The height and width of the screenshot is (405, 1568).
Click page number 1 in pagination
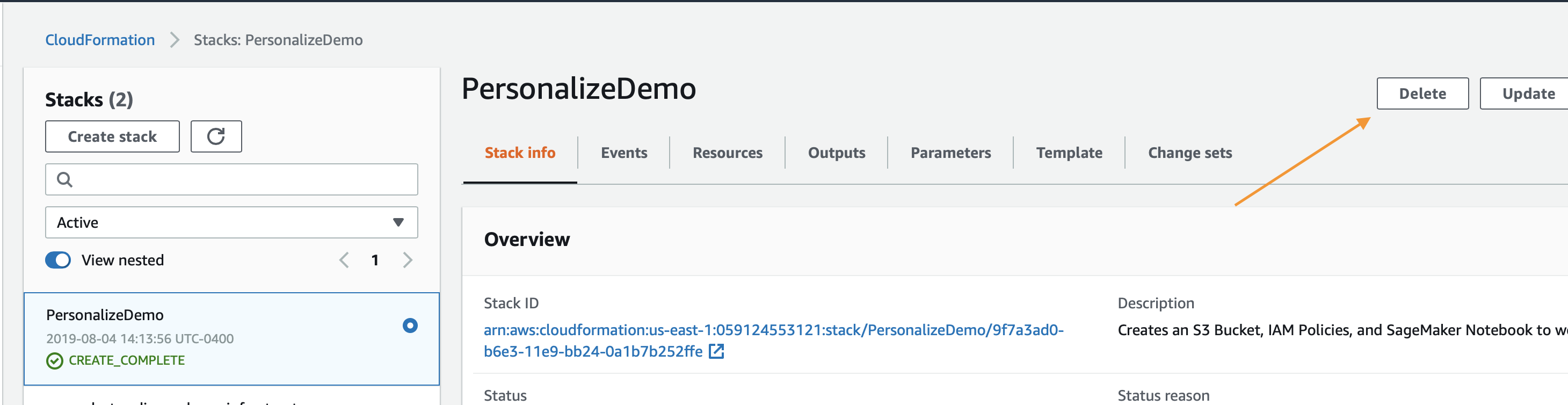click(375, 261)
